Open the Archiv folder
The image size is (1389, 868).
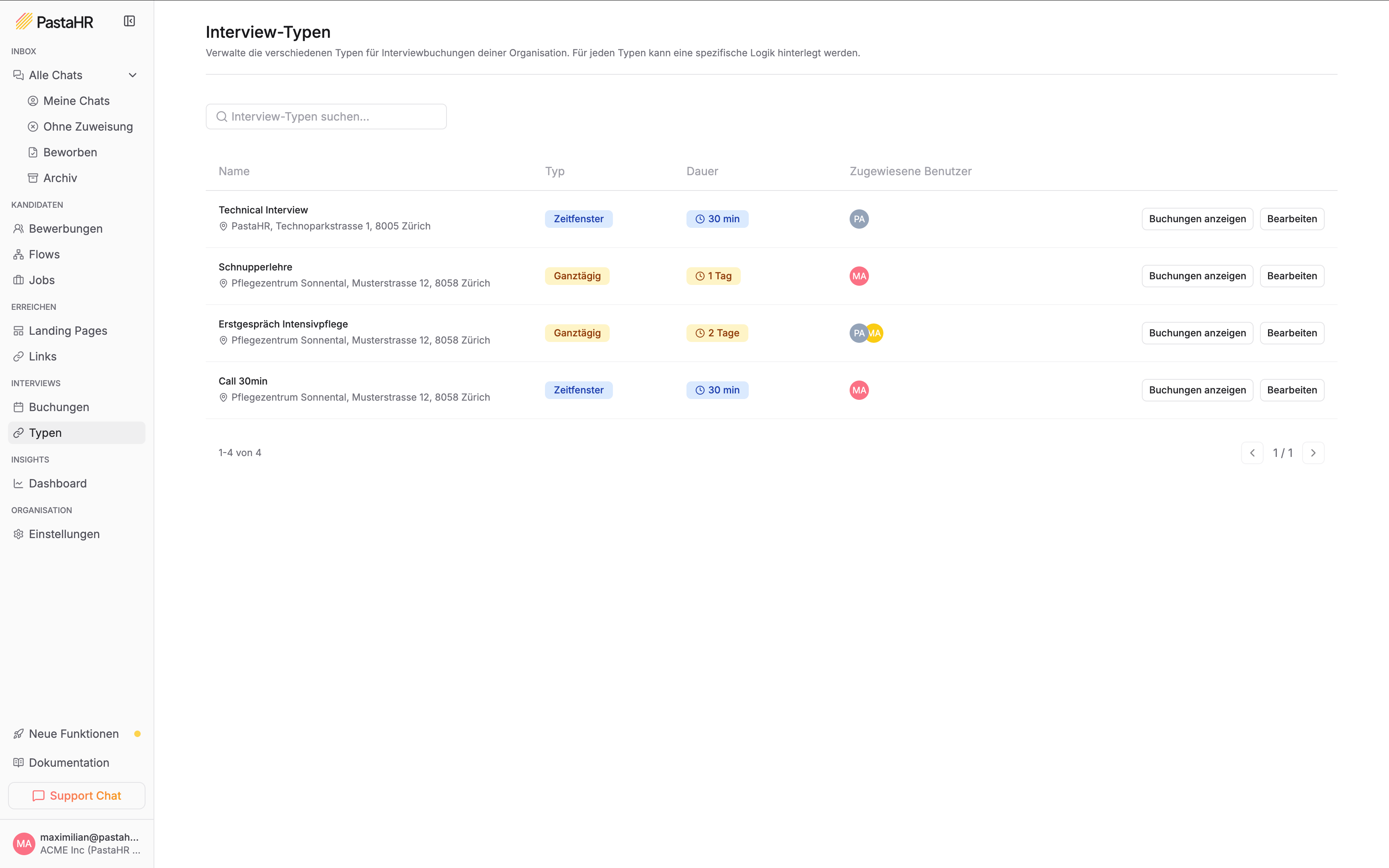(60, 178)
